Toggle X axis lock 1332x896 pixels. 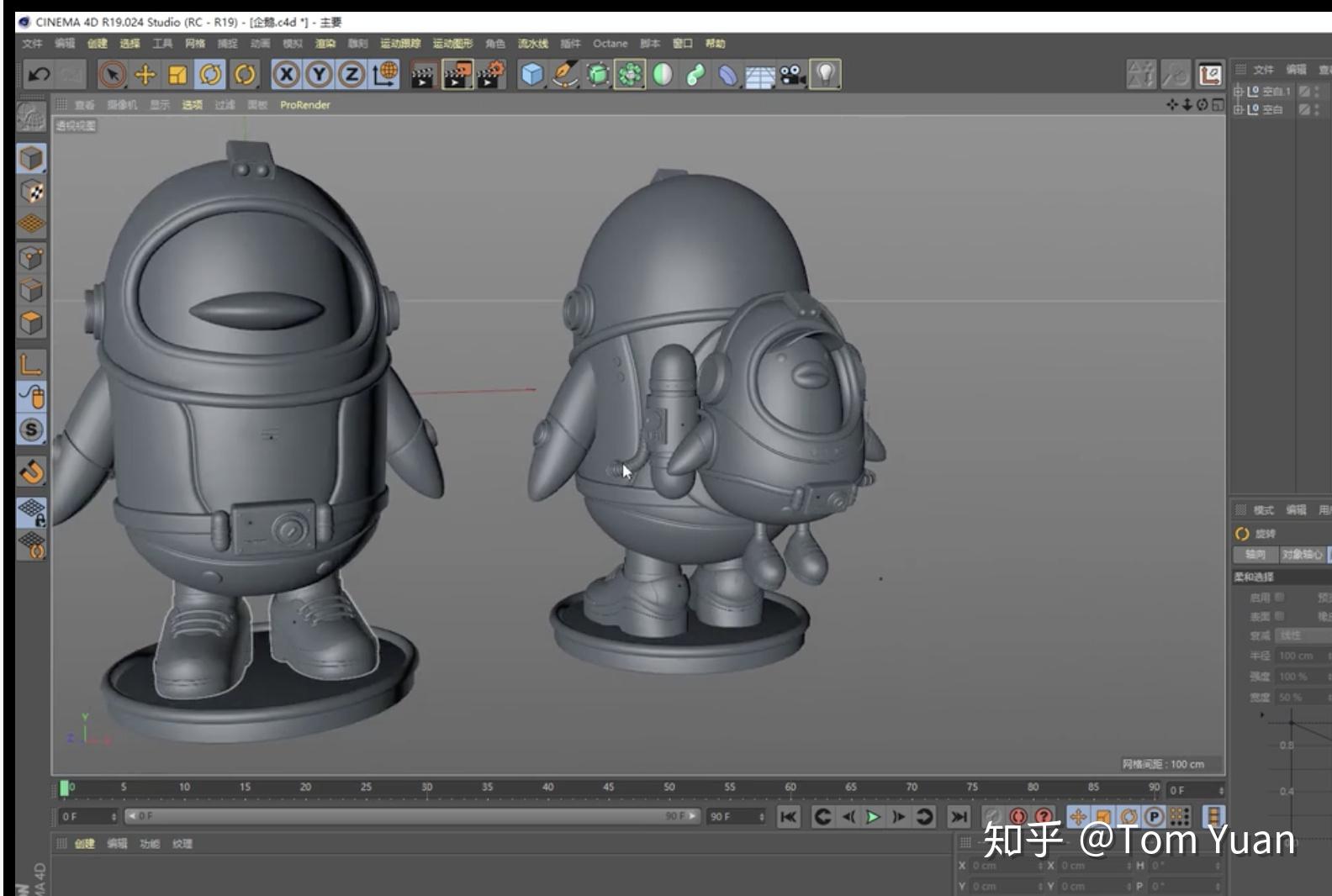tap(286, 75)
